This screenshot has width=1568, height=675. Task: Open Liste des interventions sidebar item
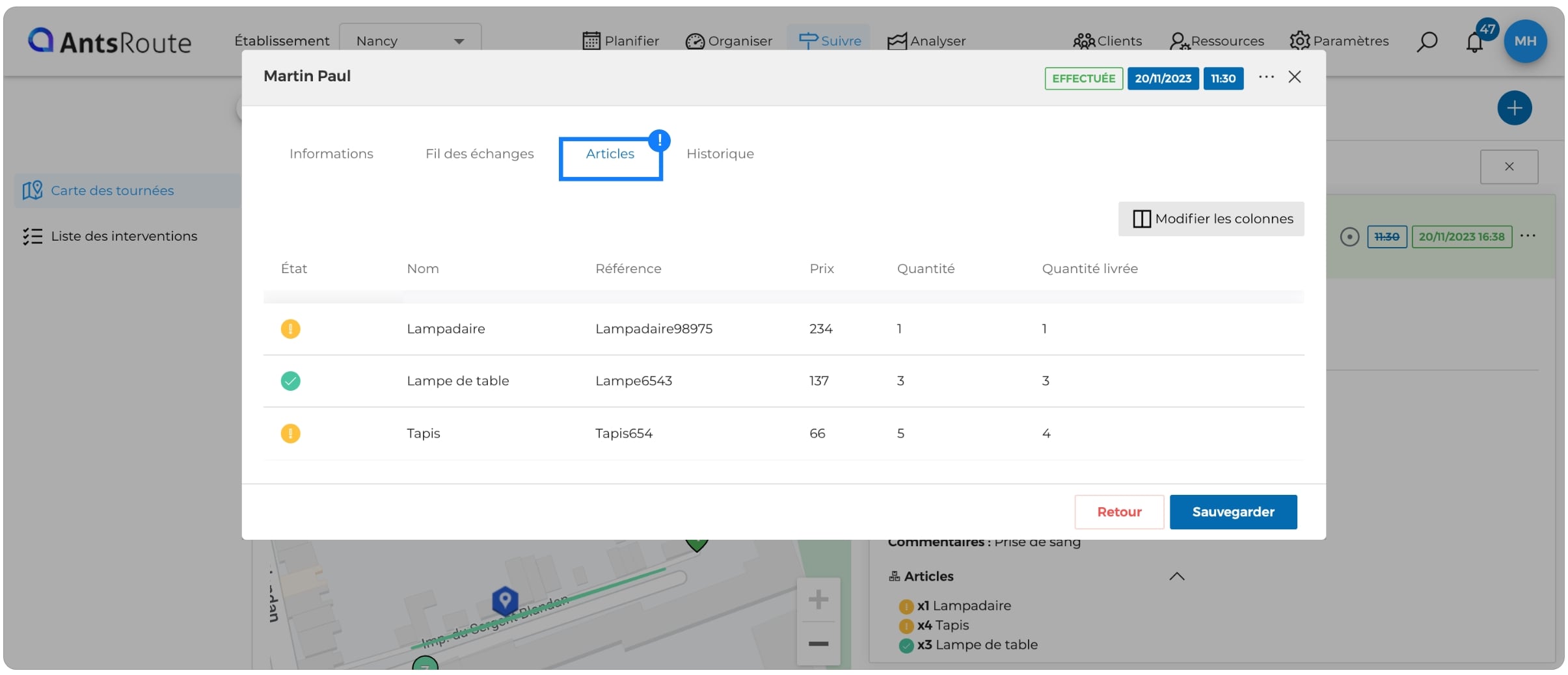click(x=110, y=236)
